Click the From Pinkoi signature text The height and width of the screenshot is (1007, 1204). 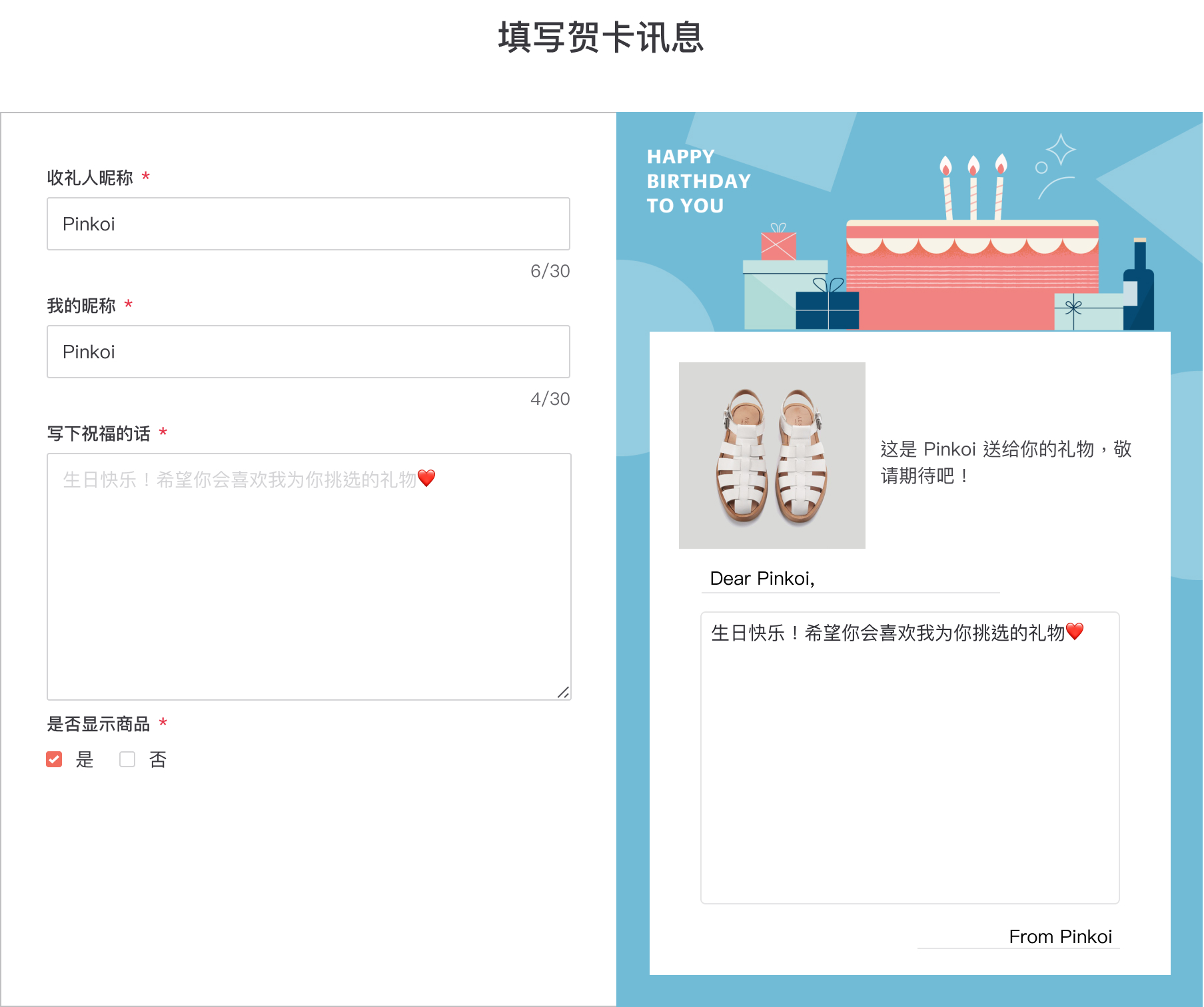point(1061,936)
